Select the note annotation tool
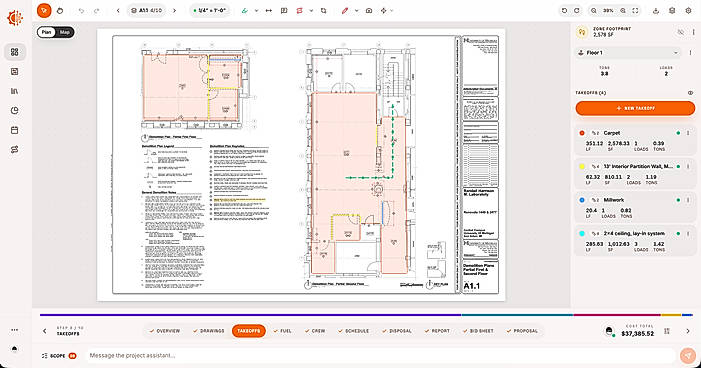 click(x=284, y=10)
